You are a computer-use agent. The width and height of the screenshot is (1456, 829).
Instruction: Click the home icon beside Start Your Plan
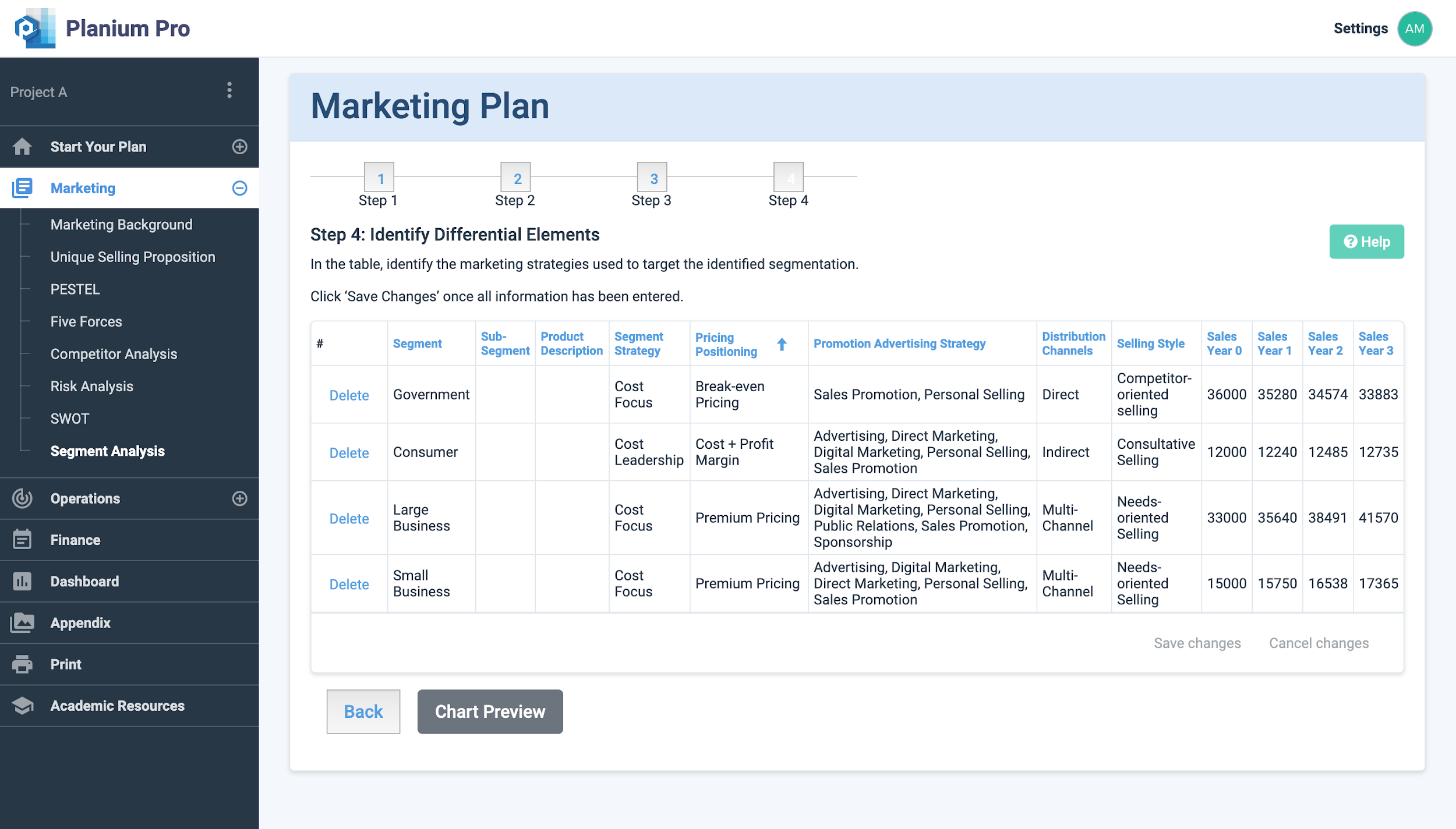[x=22, y=146]
